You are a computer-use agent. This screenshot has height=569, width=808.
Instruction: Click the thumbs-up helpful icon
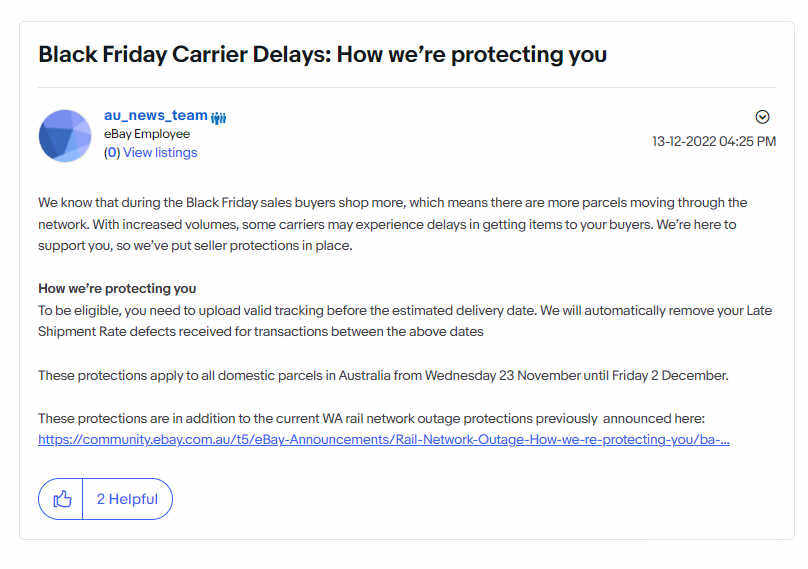pos(62,499)
